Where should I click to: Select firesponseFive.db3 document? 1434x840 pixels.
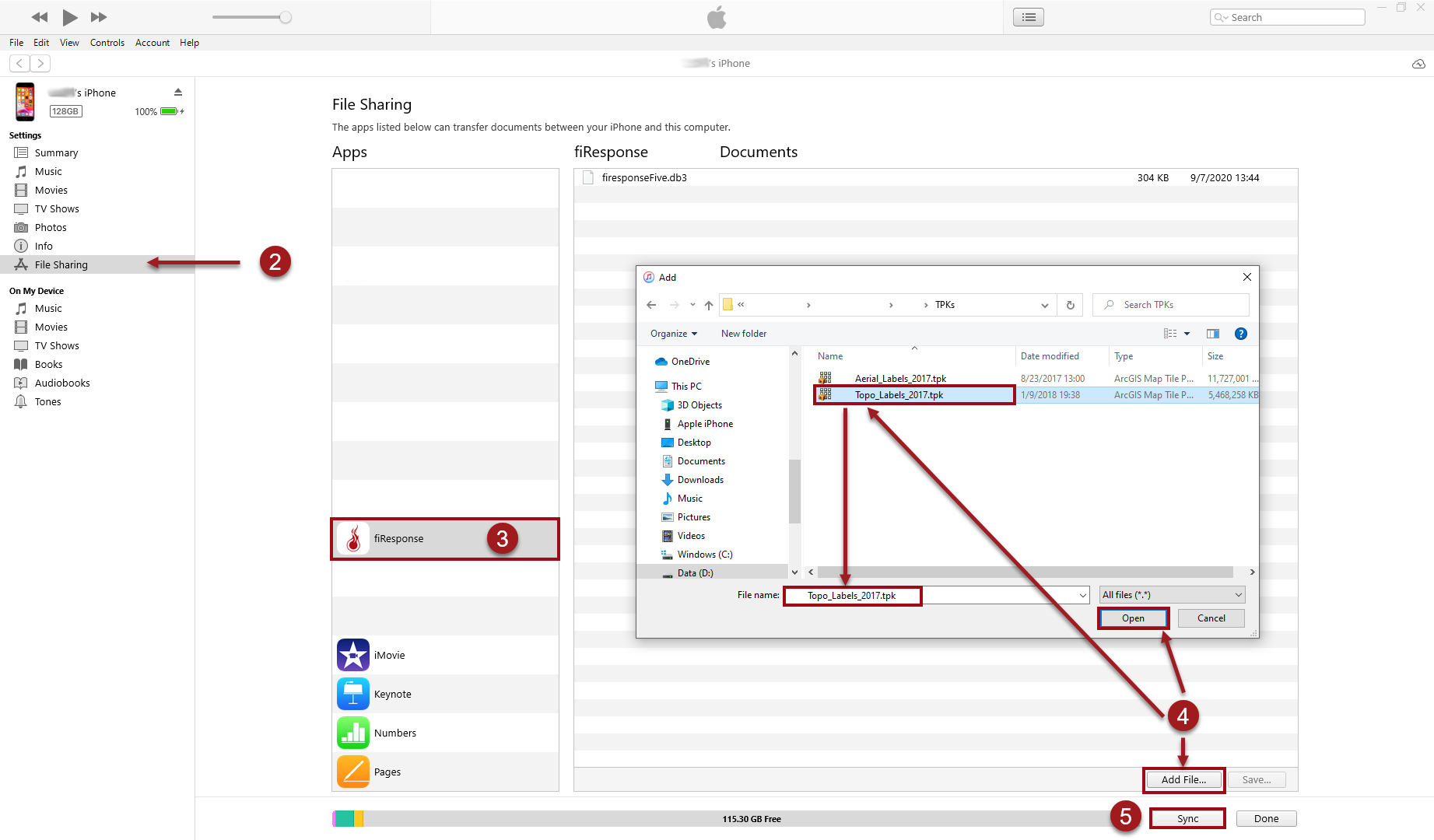tap(935, 177)
